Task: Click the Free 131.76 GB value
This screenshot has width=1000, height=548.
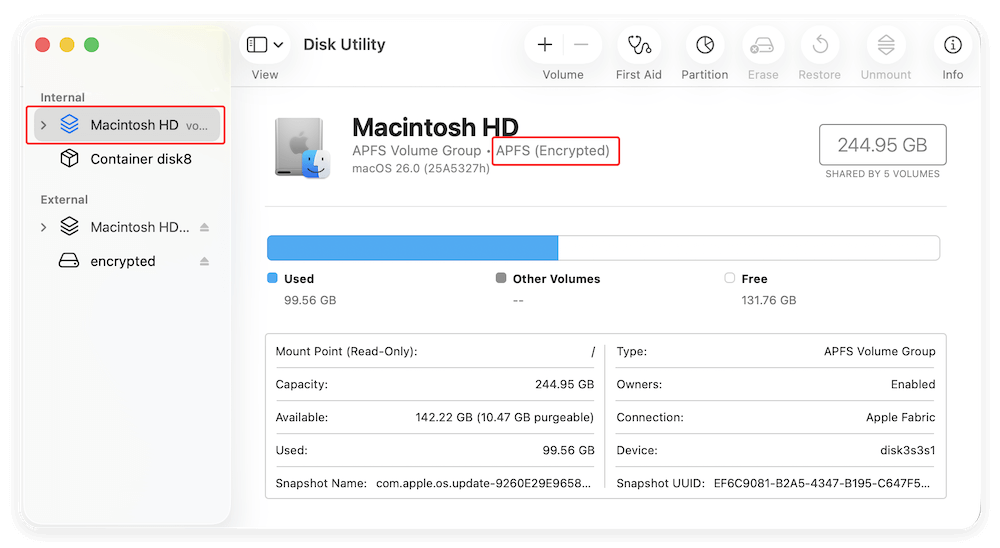Action: pos(768,300)
